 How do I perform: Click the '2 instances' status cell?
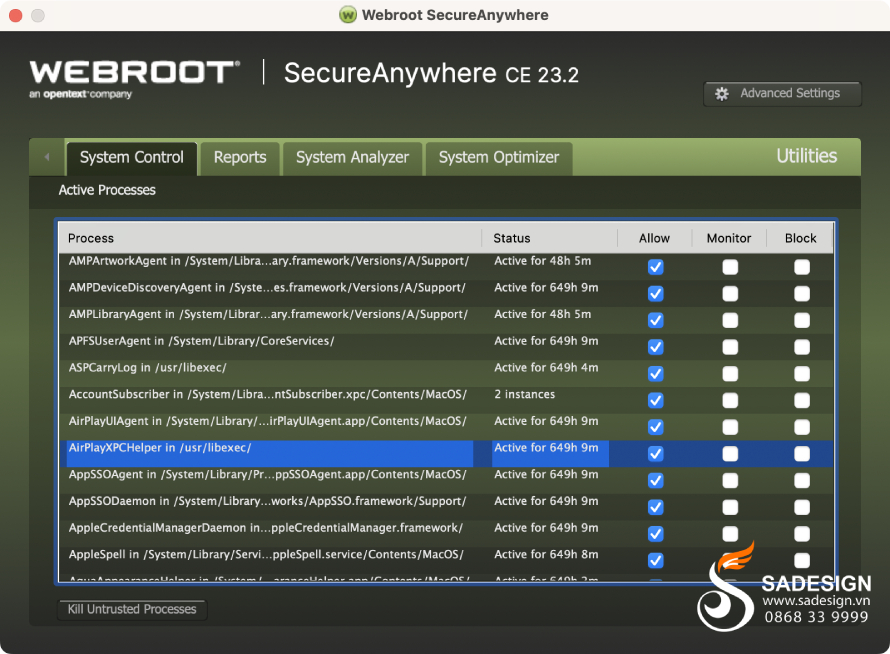524,395
